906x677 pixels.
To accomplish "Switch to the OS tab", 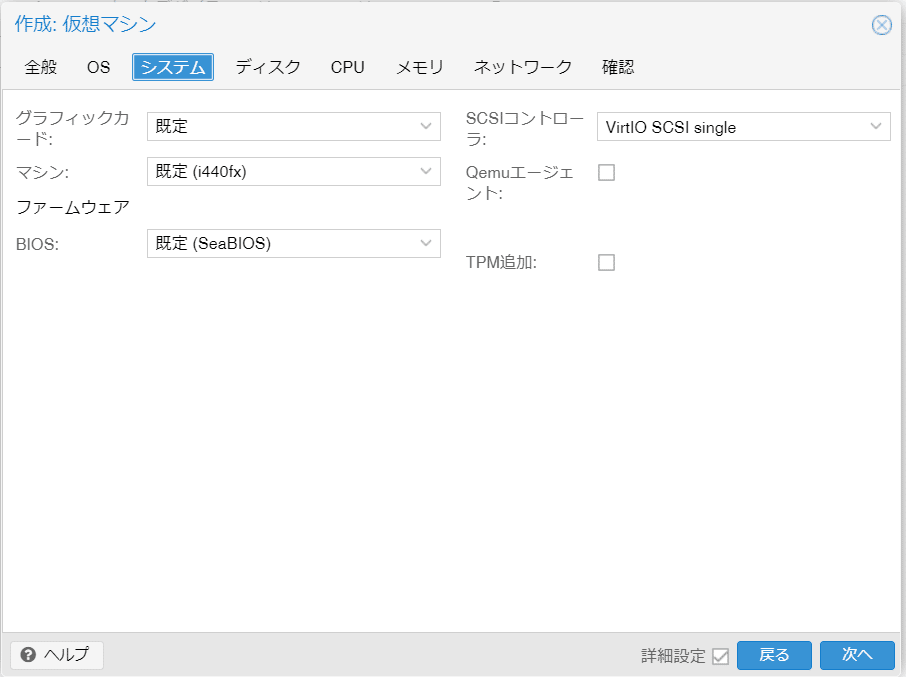I will (x=98, y=67).
